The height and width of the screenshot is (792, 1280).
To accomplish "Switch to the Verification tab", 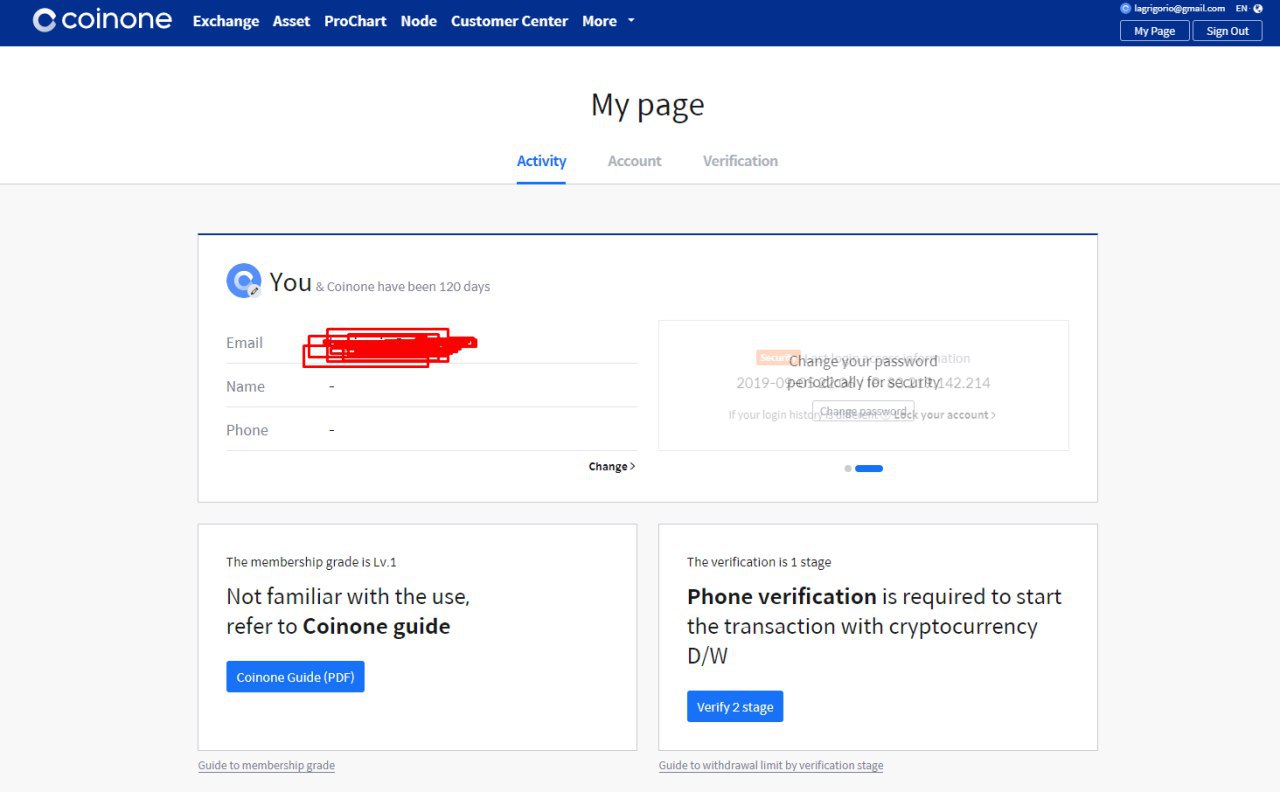I will tap(740, 161).
